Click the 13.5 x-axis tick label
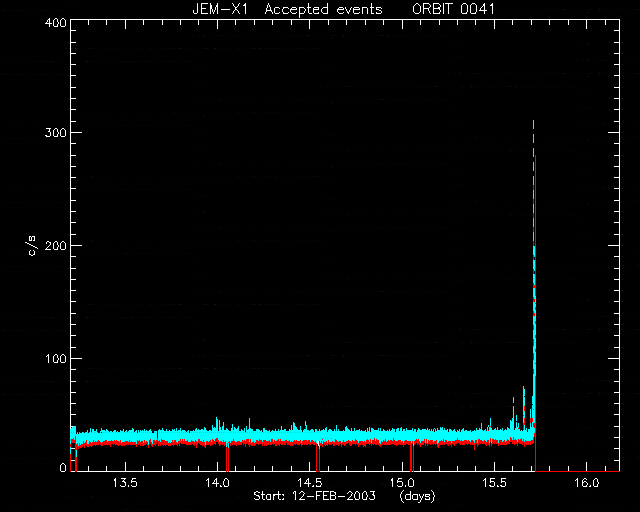Image resolution: width=640 pixels, height=512 pixels. click(125, 483)
